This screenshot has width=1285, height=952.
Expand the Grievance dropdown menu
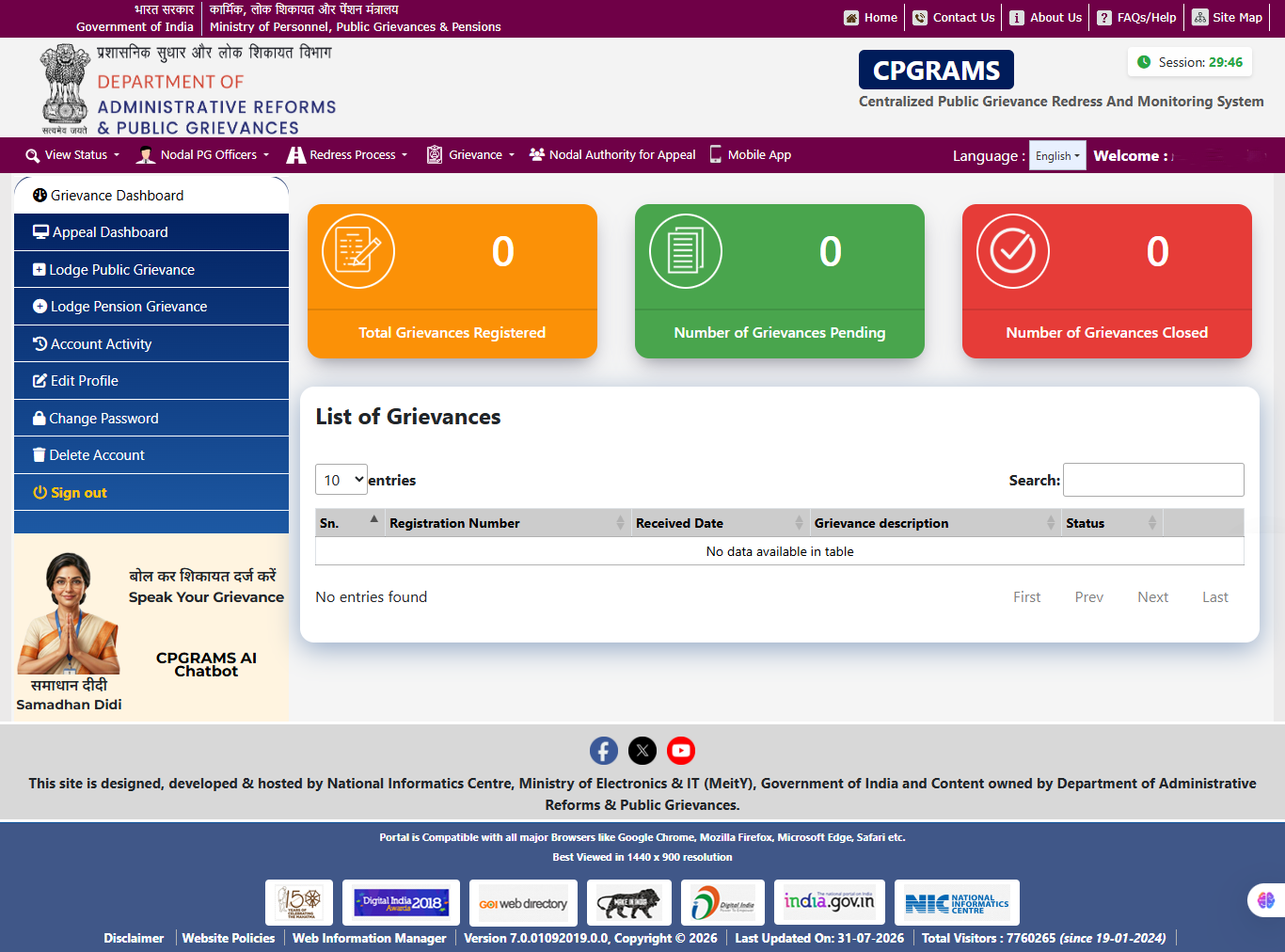pos(470,155)
